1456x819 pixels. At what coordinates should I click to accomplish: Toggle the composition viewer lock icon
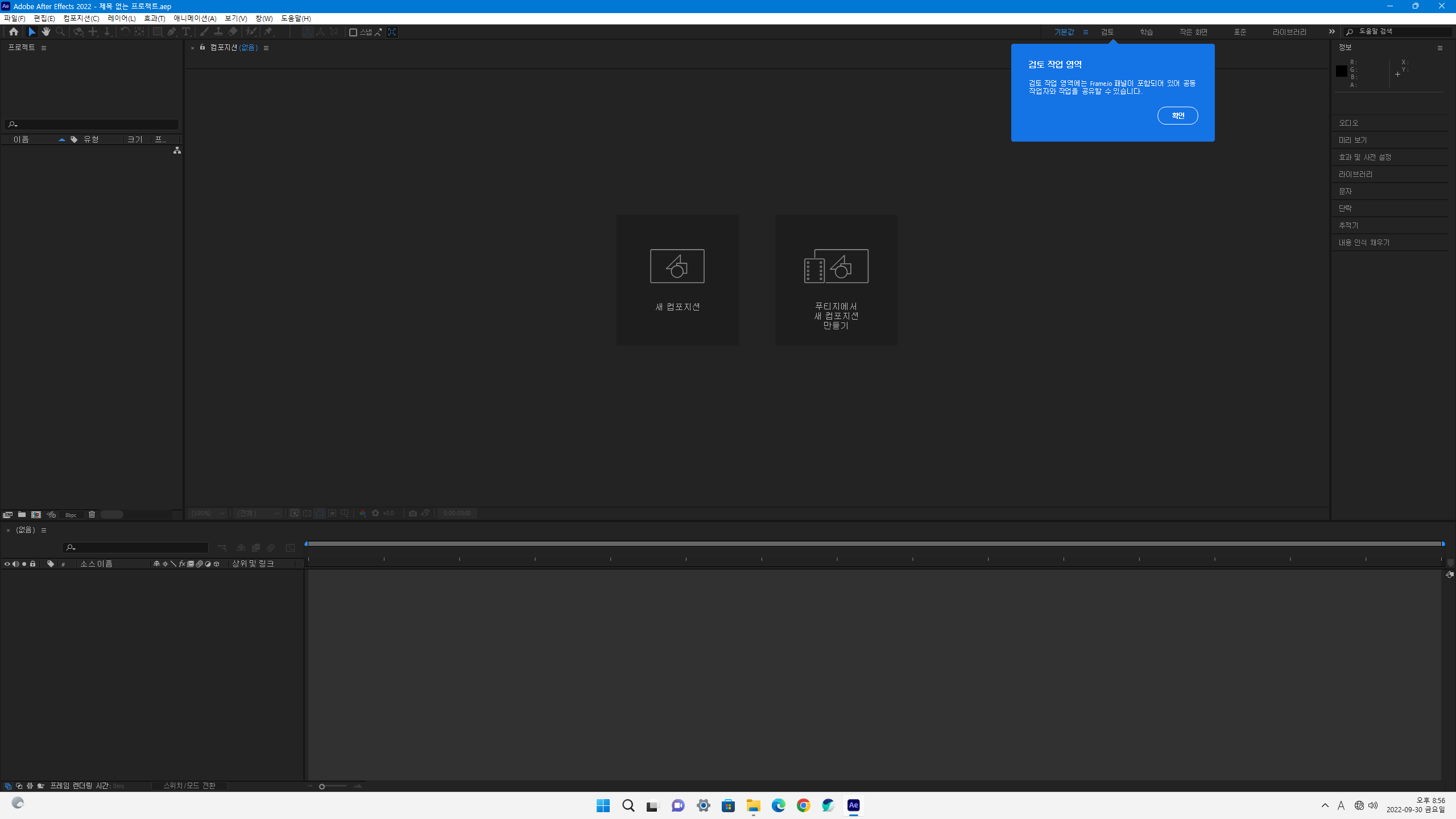pos(202,47)
